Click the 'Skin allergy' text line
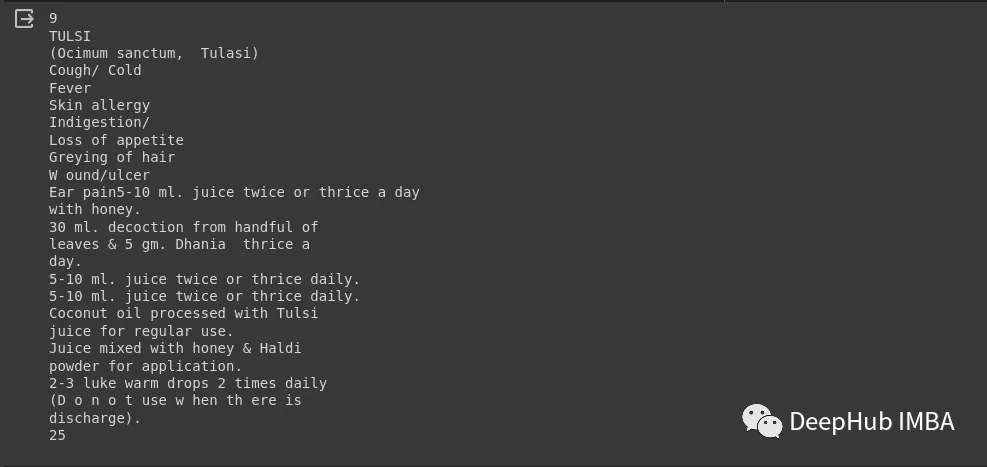The width and height of the screenshot is (987, 467). pos(99,105)
